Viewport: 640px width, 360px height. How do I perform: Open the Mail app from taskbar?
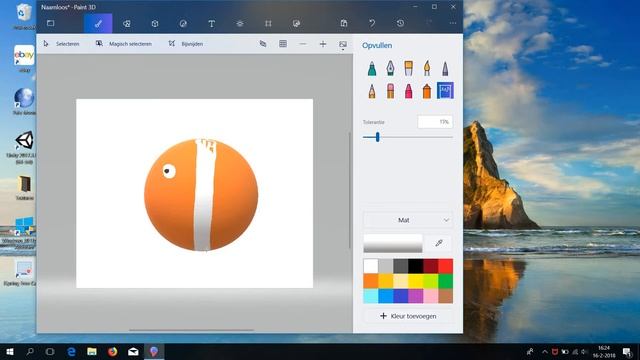(133, 351)
